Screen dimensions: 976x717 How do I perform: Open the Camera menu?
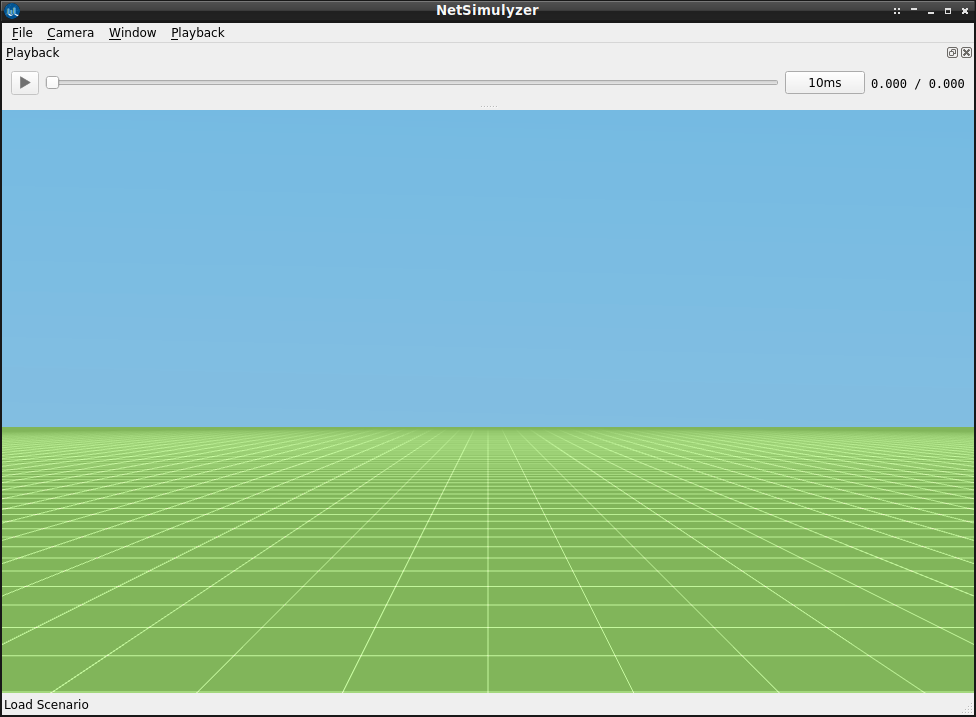pyautogui.click(x=70, y=32)
